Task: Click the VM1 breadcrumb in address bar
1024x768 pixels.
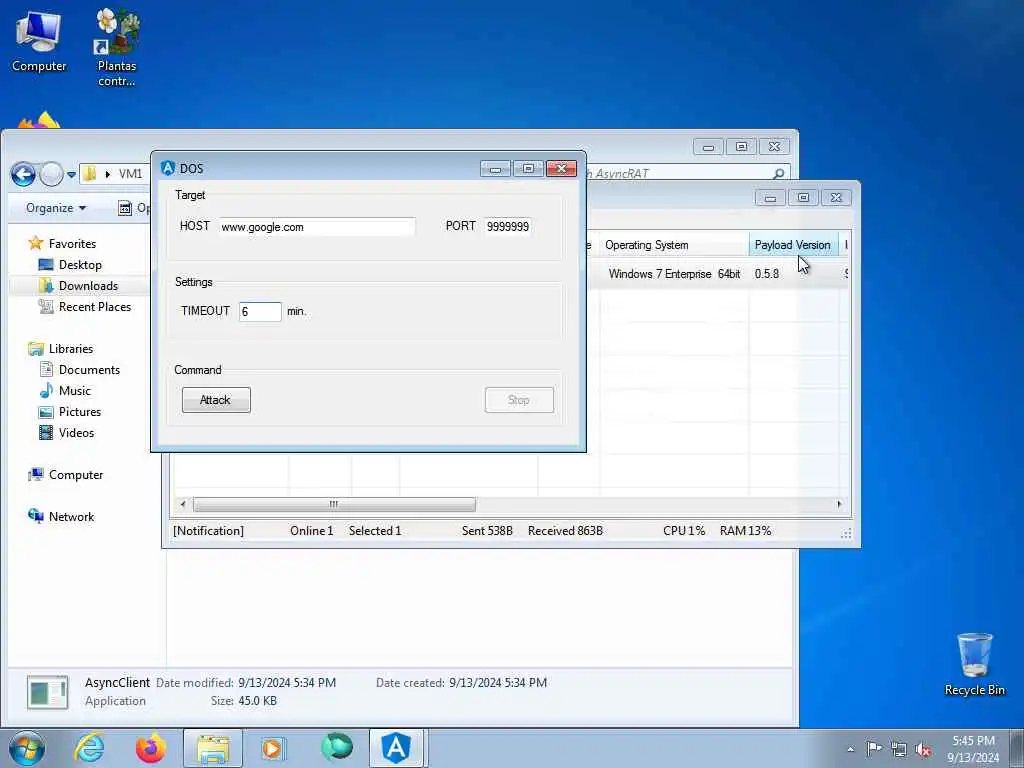Action: [x=130, y=174]
